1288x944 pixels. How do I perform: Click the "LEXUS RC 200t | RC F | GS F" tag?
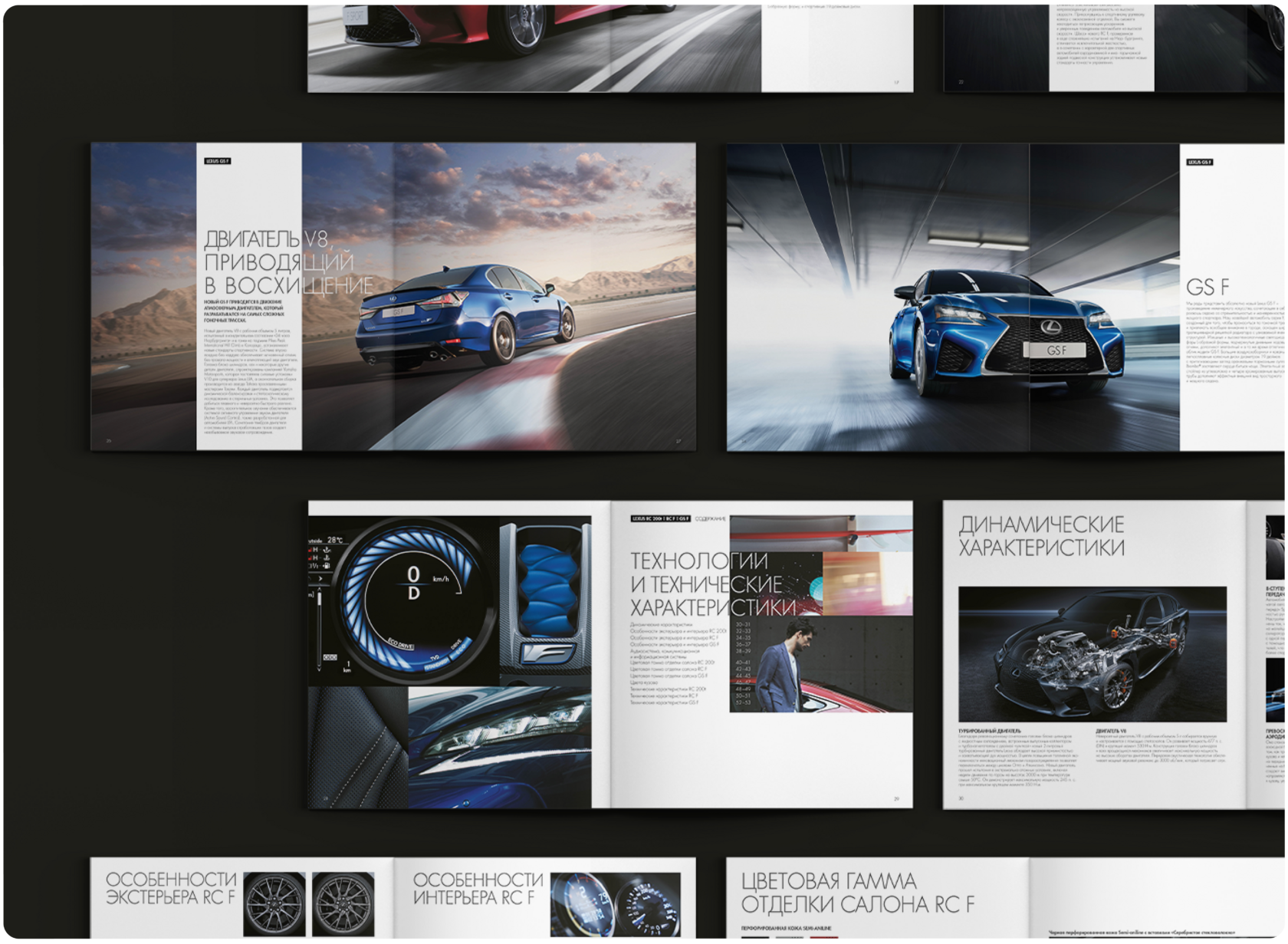point(660,519)
